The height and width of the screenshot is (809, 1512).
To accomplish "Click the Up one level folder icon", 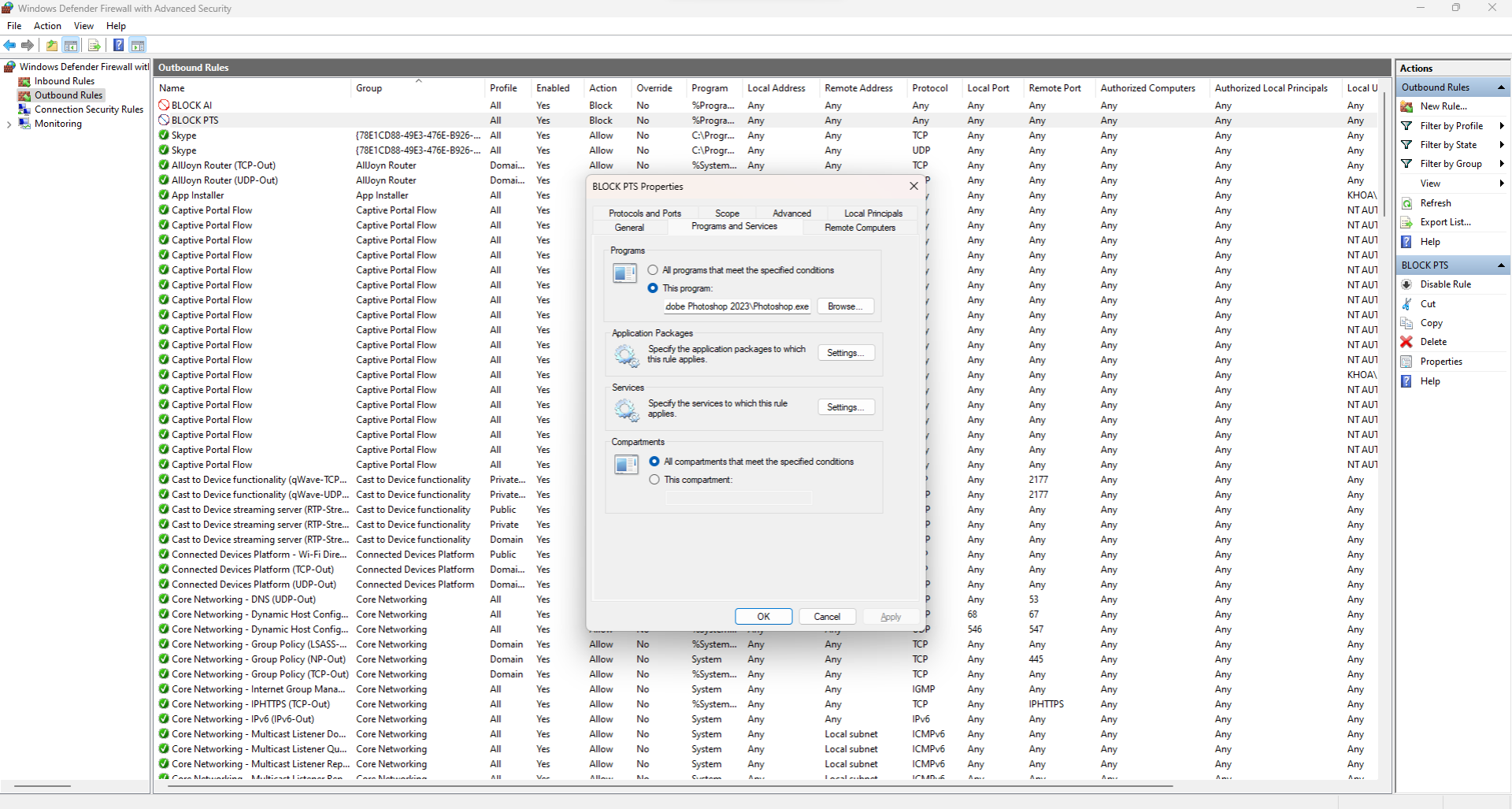I will click(x=52, y=46).
